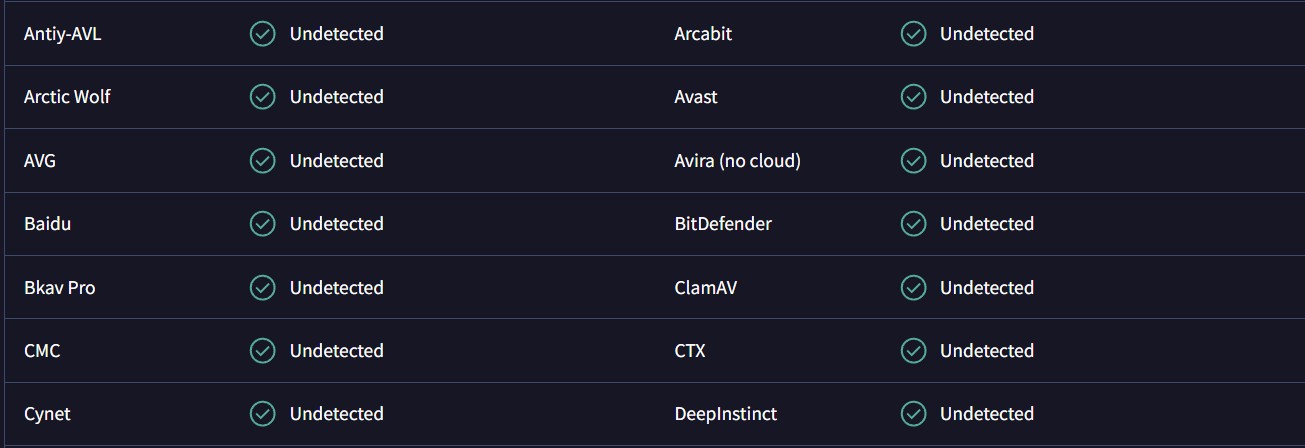Select the Bkav Pro engine label

[x=60, y=288]
